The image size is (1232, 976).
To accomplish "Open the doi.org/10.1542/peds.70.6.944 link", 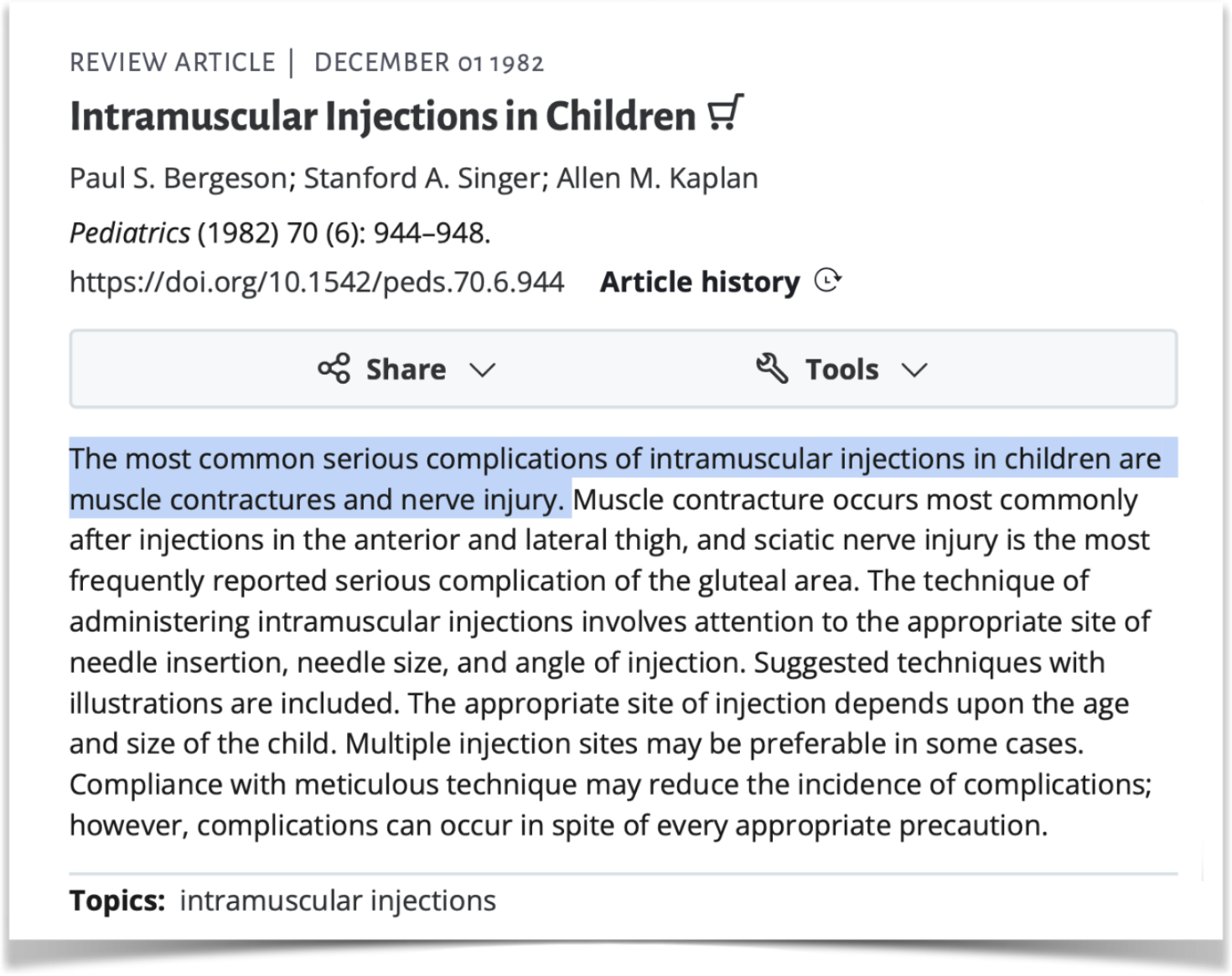I will pyautogui.click(x=317, y=281).
